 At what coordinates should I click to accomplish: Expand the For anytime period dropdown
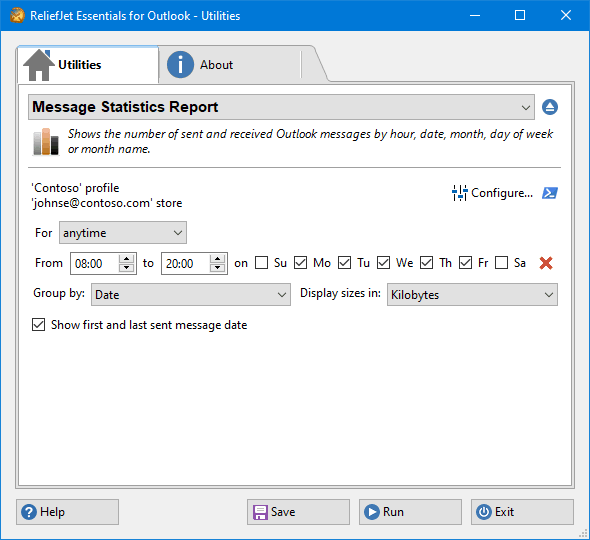point(123,233)
